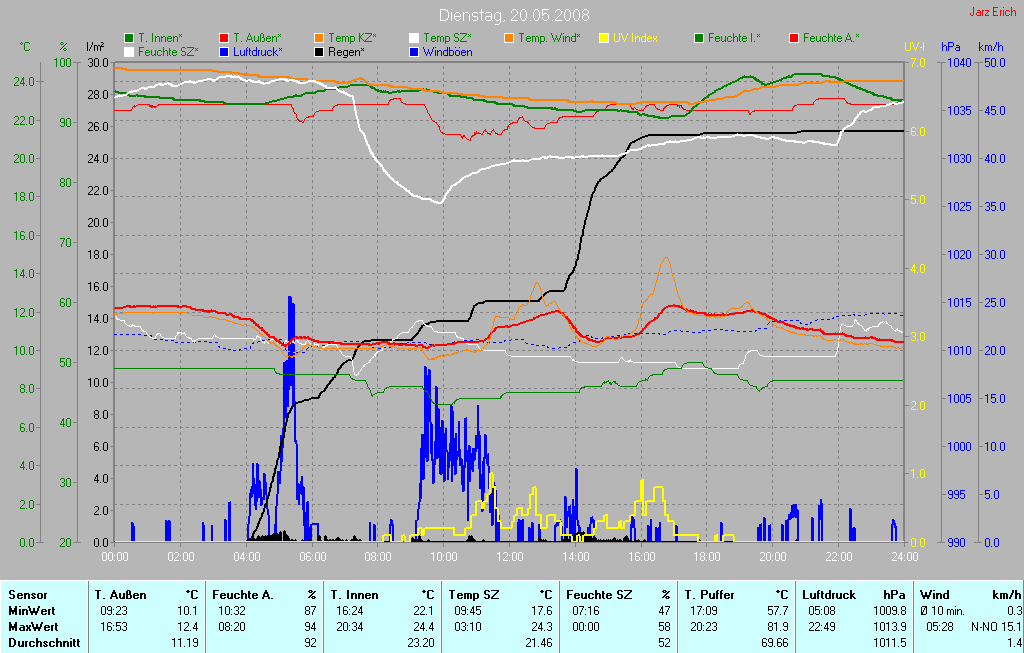Click the °C axis unit label at the top left
This screenshot has height=653, width=1024.
(x=25, y=47)
